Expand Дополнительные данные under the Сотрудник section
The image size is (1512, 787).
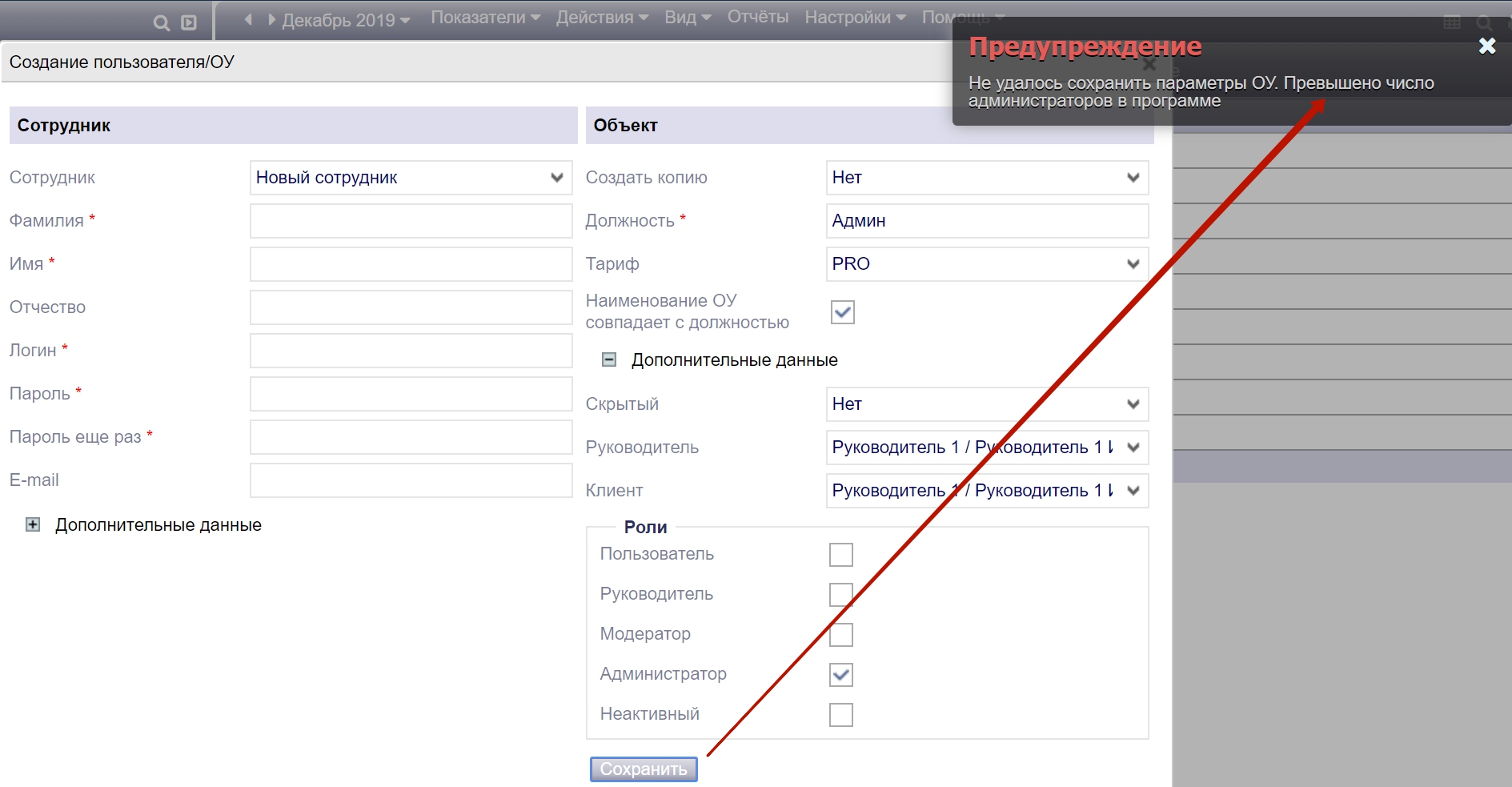pyautogui.click(x=33, y=525)
